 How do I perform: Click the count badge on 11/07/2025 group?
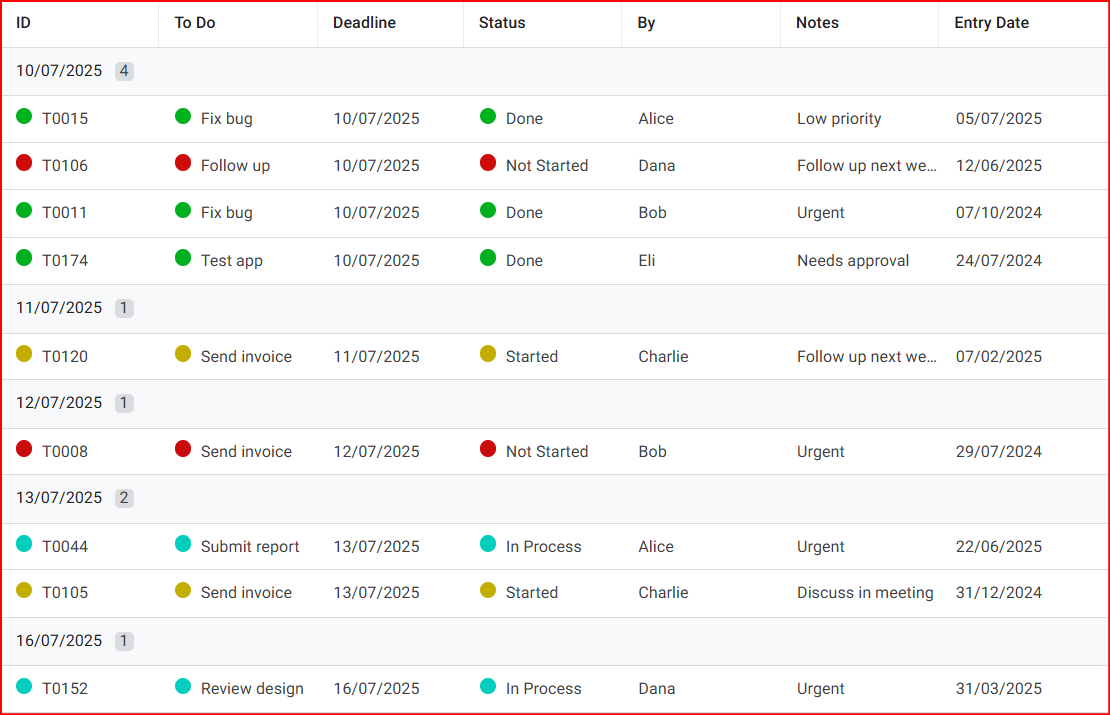(x=124, y=309)
